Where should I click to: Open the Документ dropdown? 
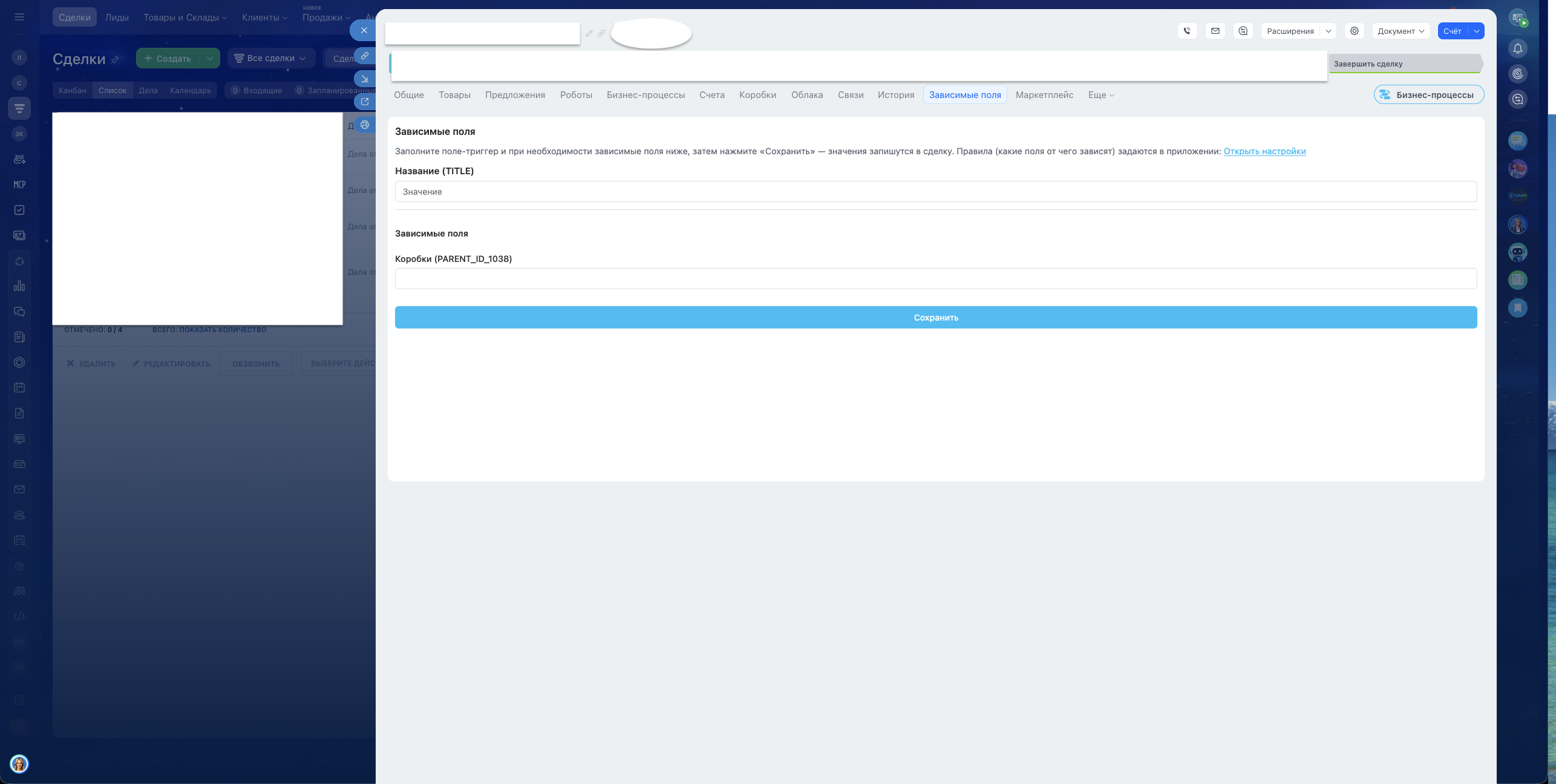pos(1400,31)
